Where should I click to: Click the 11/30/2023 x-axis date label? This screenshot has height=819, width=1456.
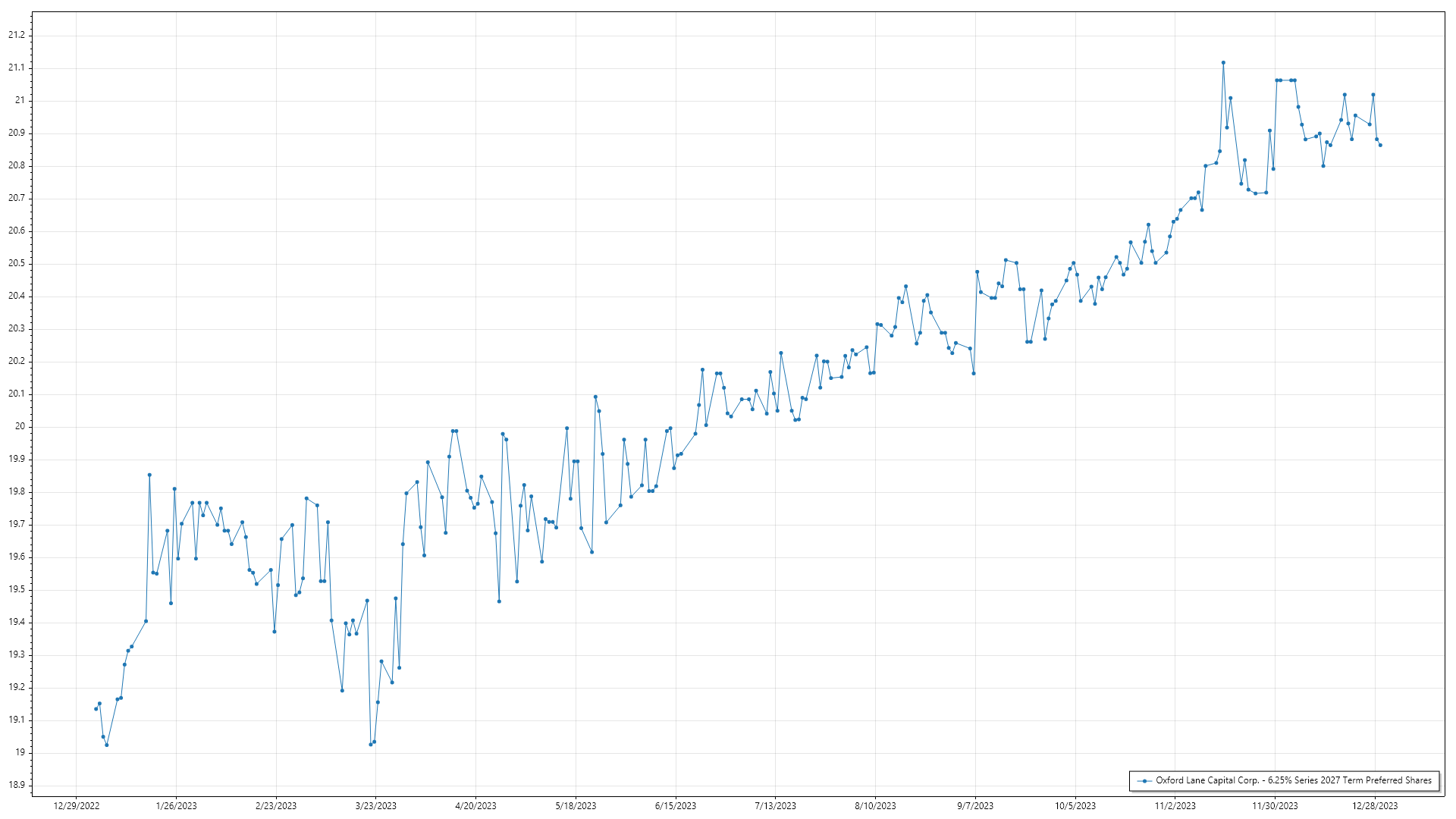tap(1275, 806)
